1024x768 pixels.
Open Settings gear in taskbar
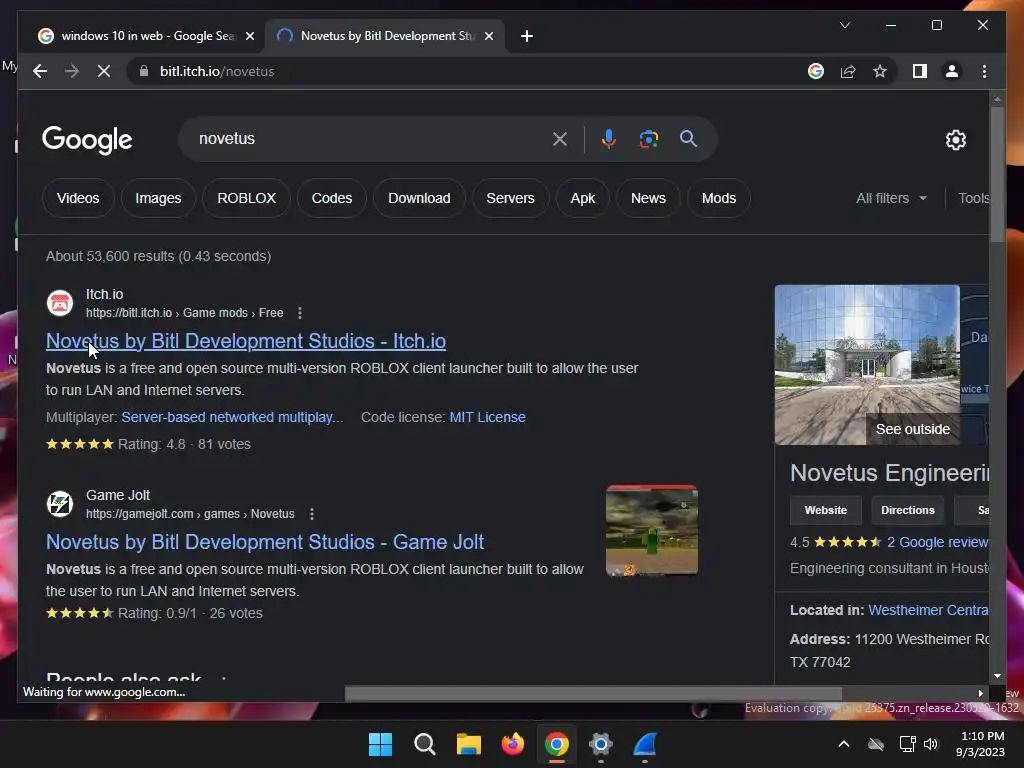coord(601,744)
